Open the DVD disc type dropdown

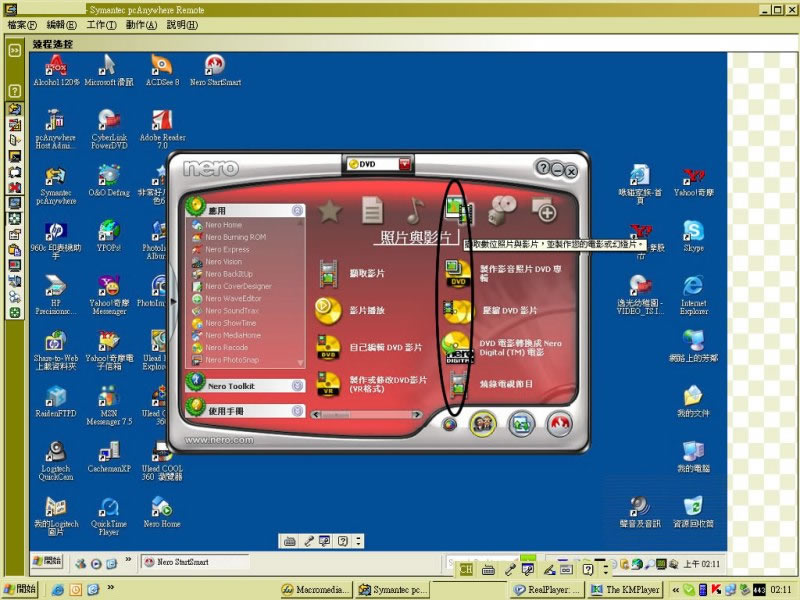(x=405, y=164)
